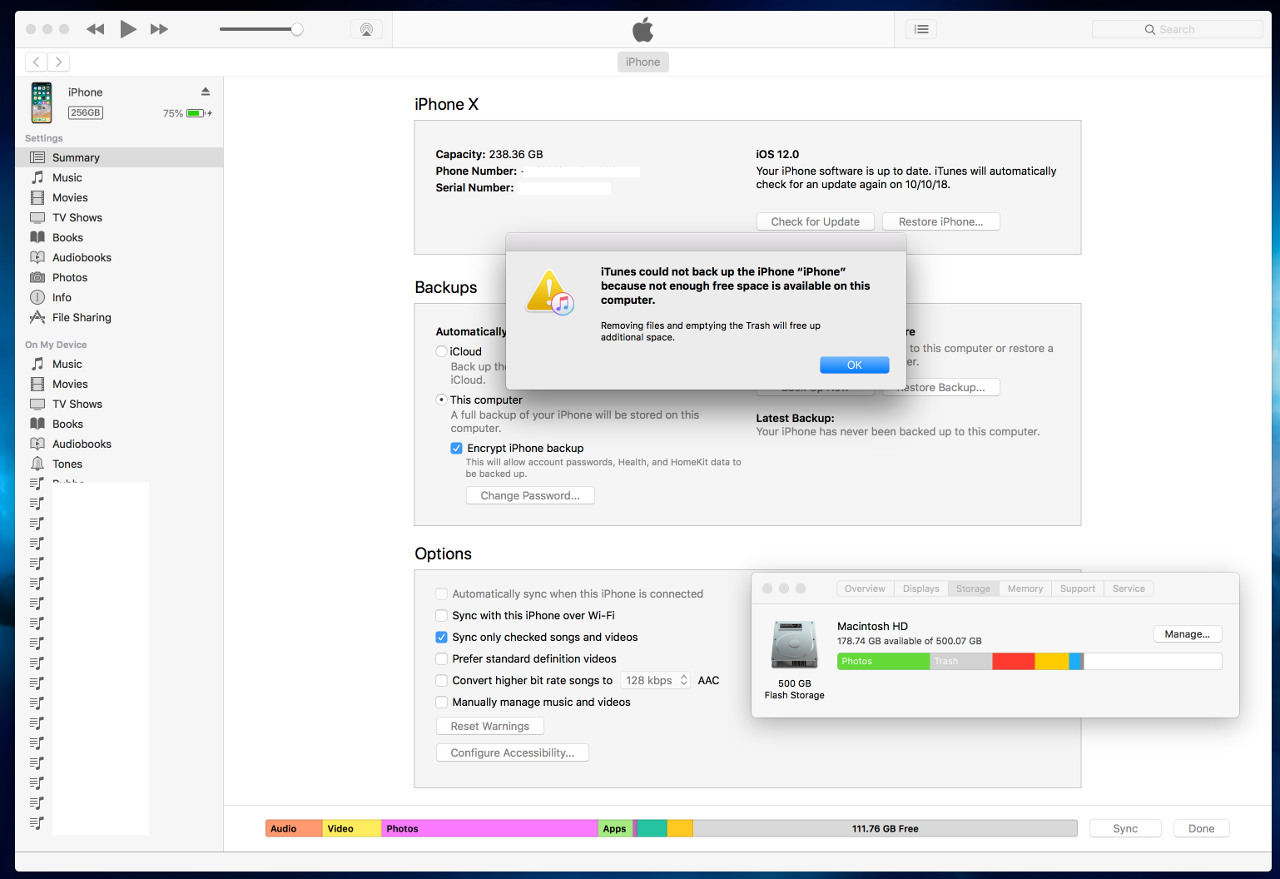This screenshot has width=1280, height=879.
Task: Click the Macintosh HD disk icon
Action: point(794,645)
